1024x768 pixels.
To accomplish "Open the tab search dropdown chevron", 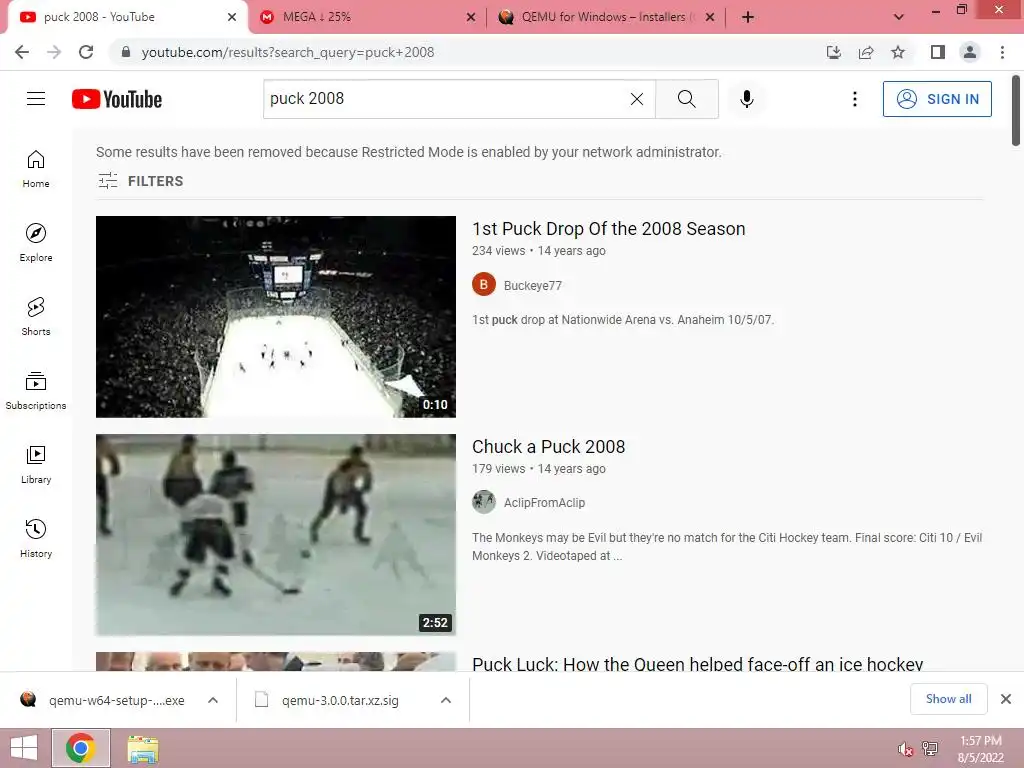I will tap(899, 17).
